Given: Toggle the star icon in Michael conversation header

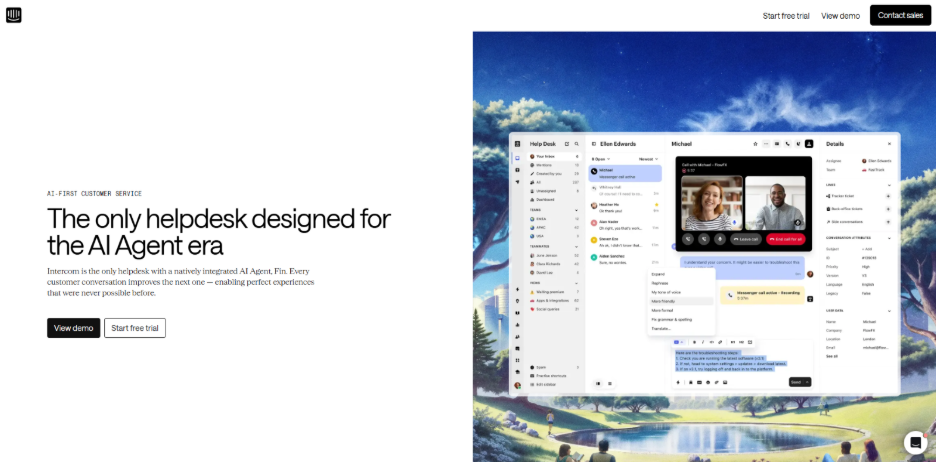Looking at the screenshot, I should [755, 144].
